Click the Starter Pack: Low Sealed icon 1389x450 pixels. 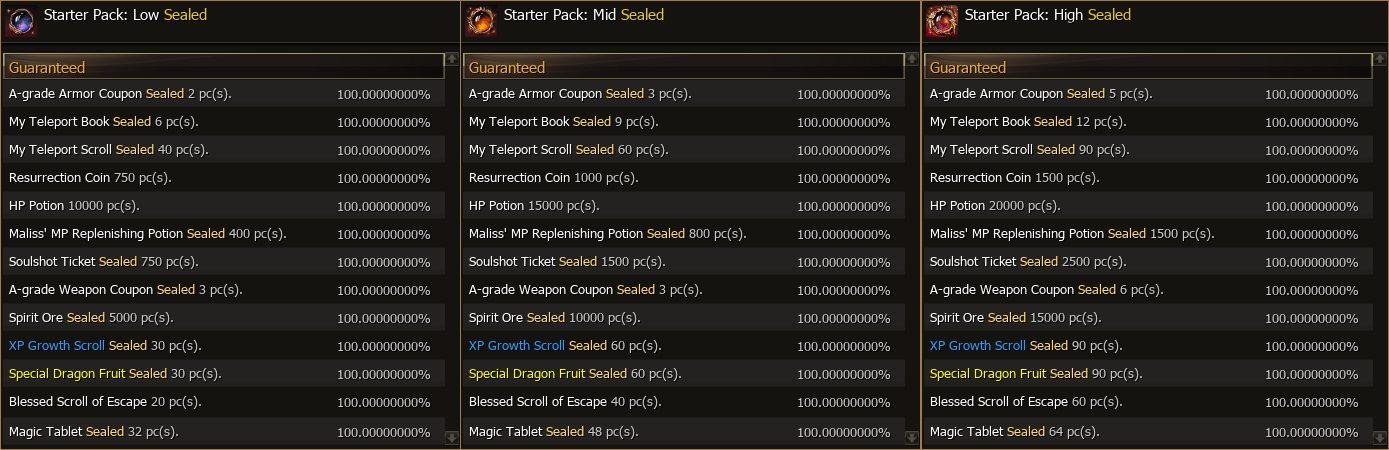coord(22,20)
